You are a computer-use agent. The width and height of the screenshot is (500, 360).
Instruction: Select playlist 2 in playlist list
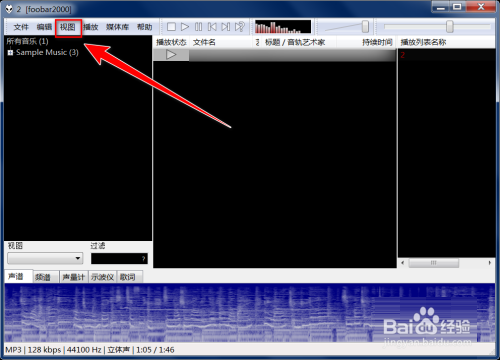click(447, 55)
